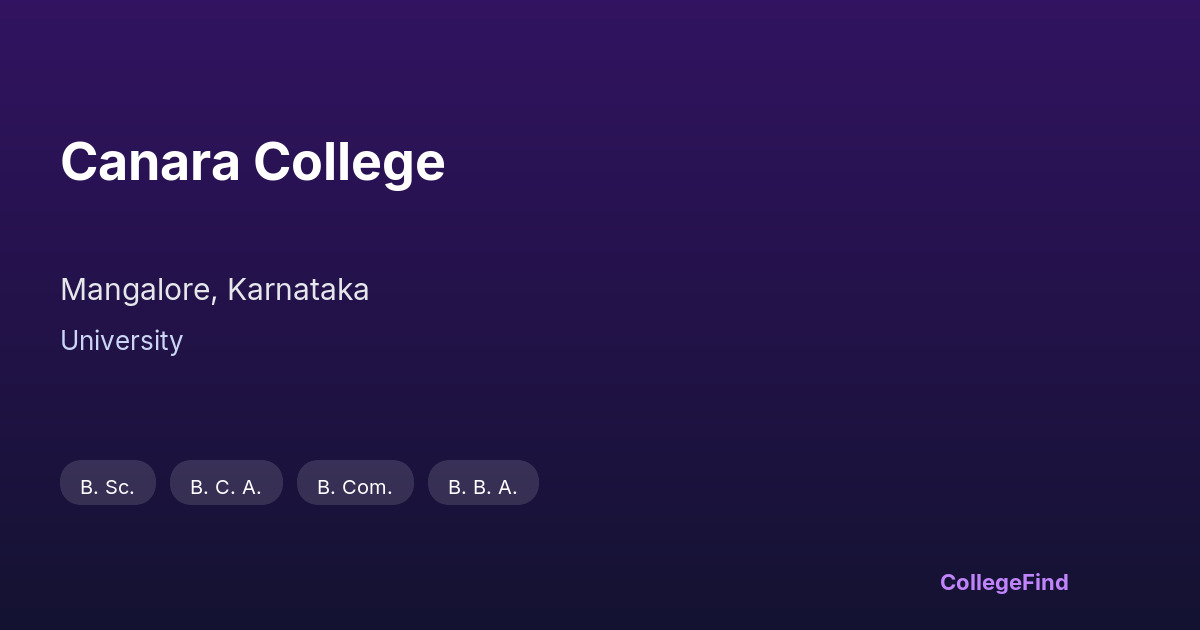
Task: Choose the B. C. A. course pill
Action: tap(226, 487)
